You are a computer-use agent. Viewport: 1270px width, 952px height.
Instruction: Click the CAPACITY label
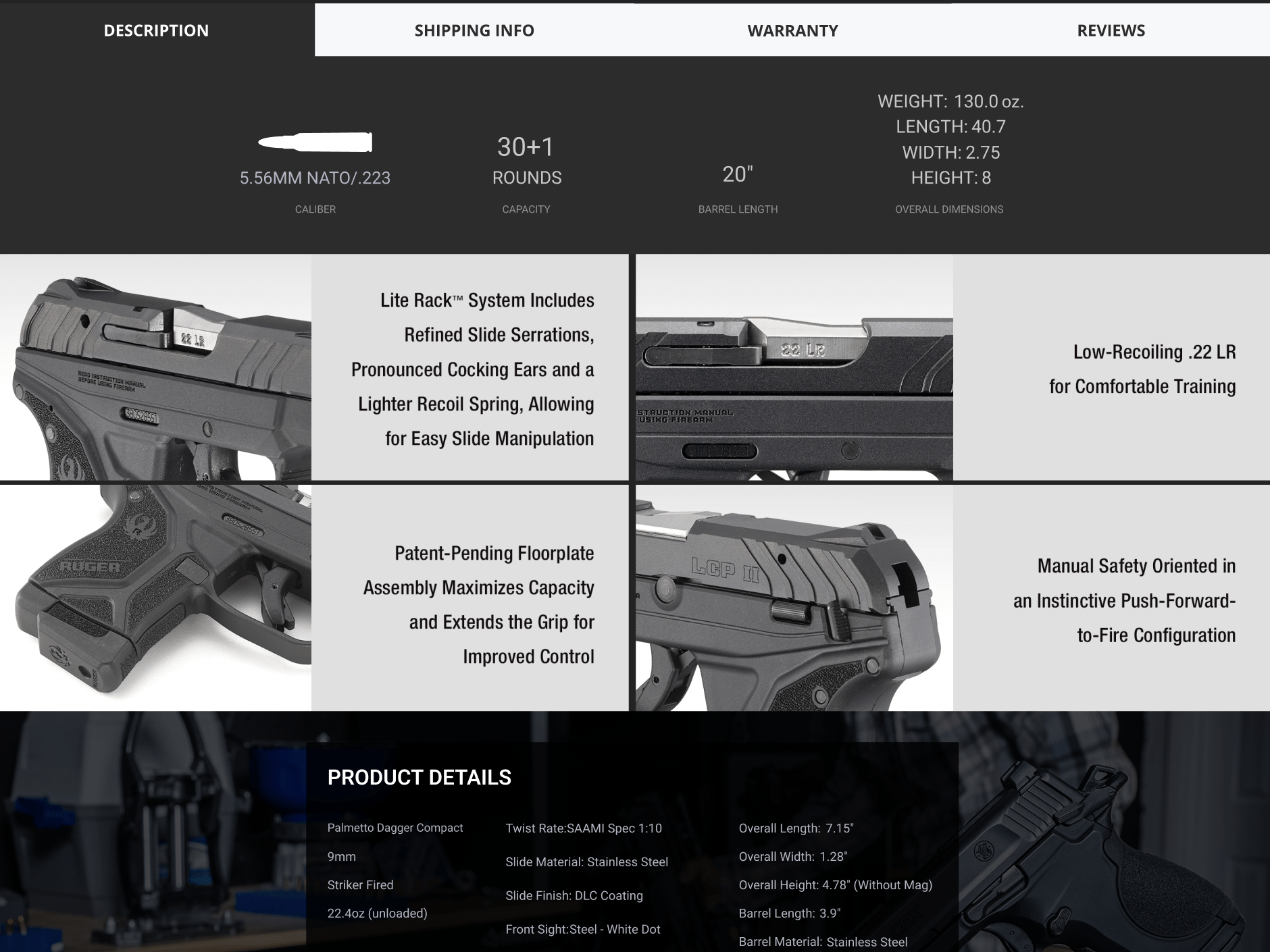526,209
